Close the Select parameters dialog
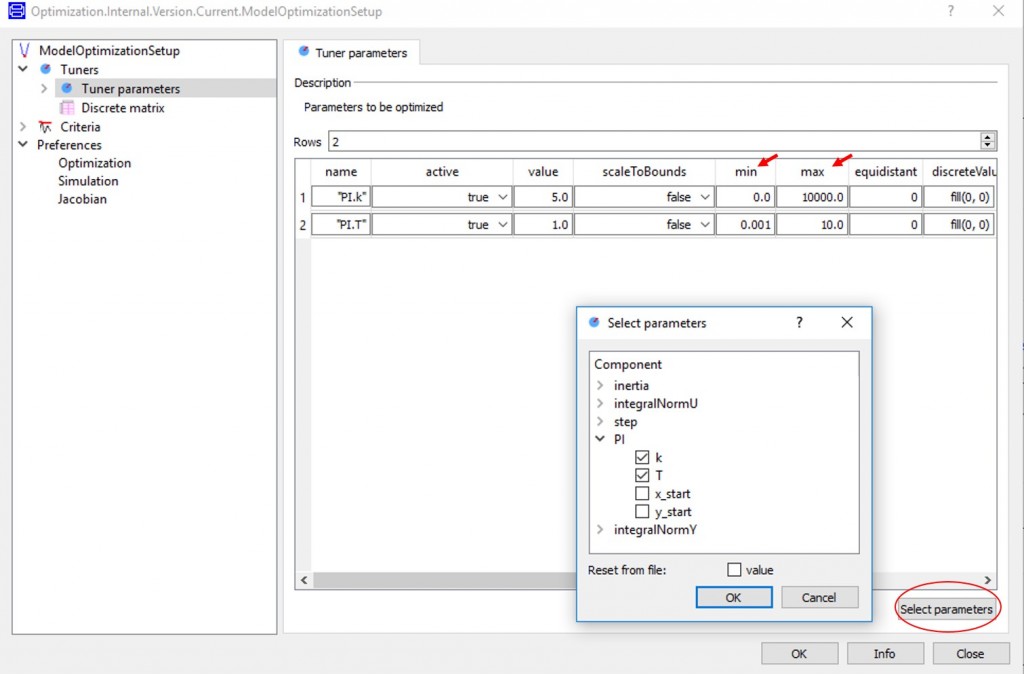Screen dimensions: 1024x674 click(x=847, y=323)
